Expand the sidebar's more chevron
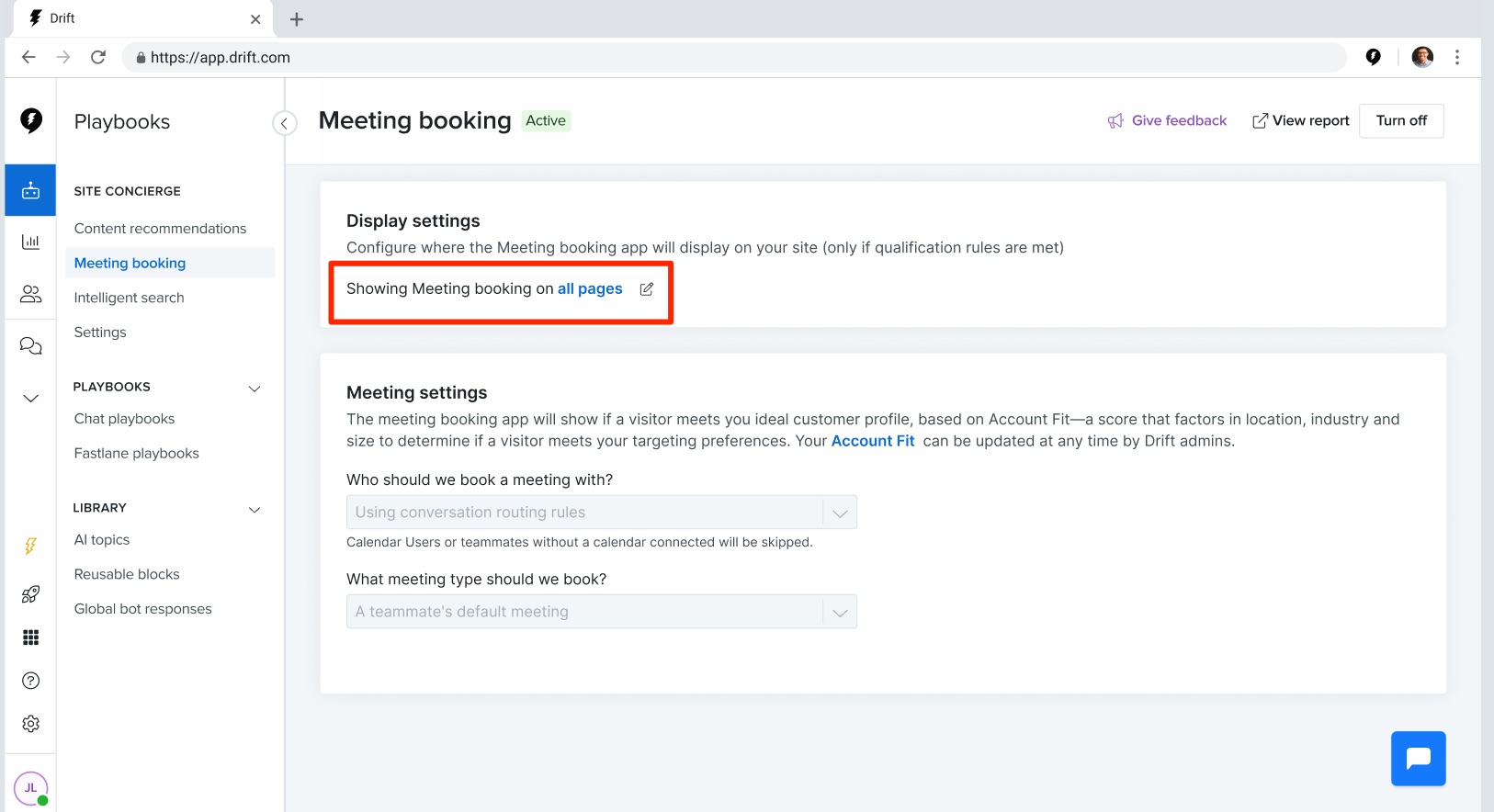1494x812 pixels. pyautogui.click(x=30, y=398)
